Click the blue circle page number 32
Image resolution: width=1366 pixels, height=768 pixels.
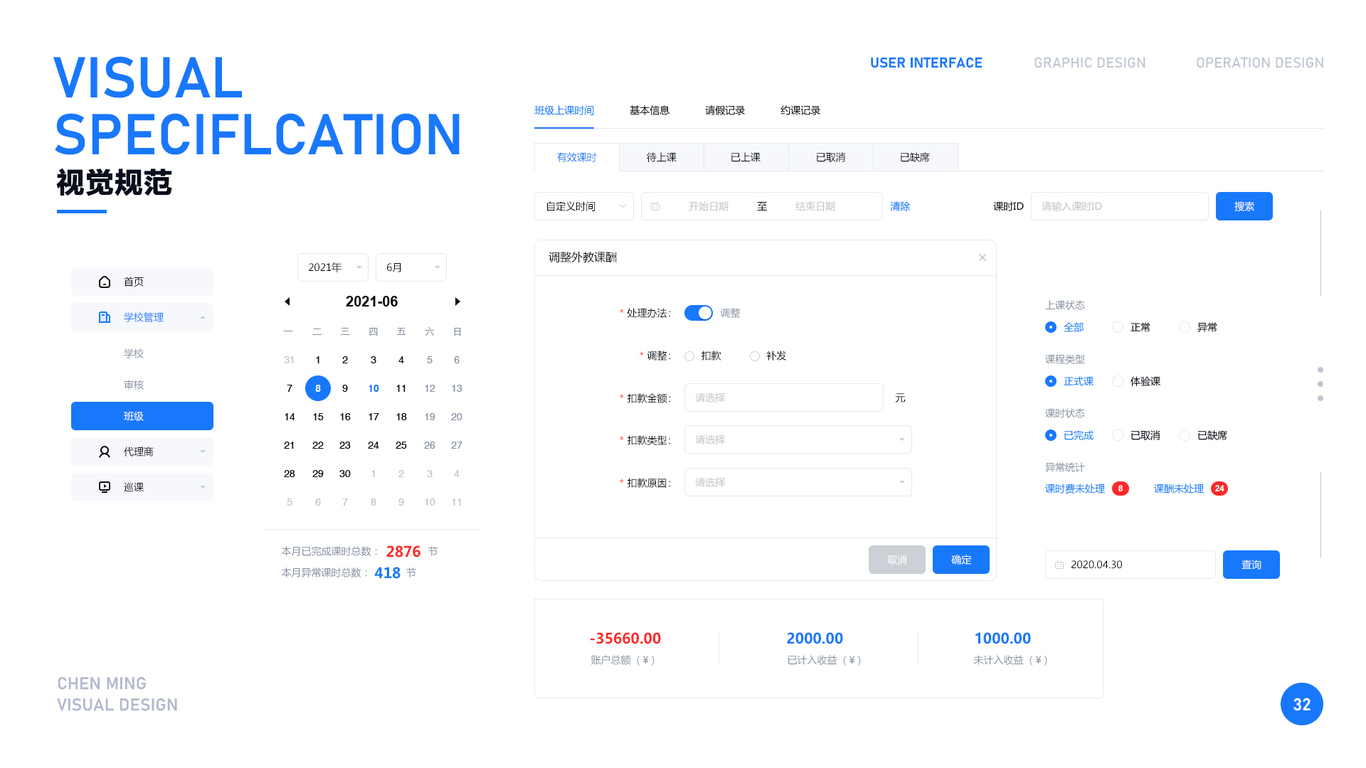tap(1302, 704)
